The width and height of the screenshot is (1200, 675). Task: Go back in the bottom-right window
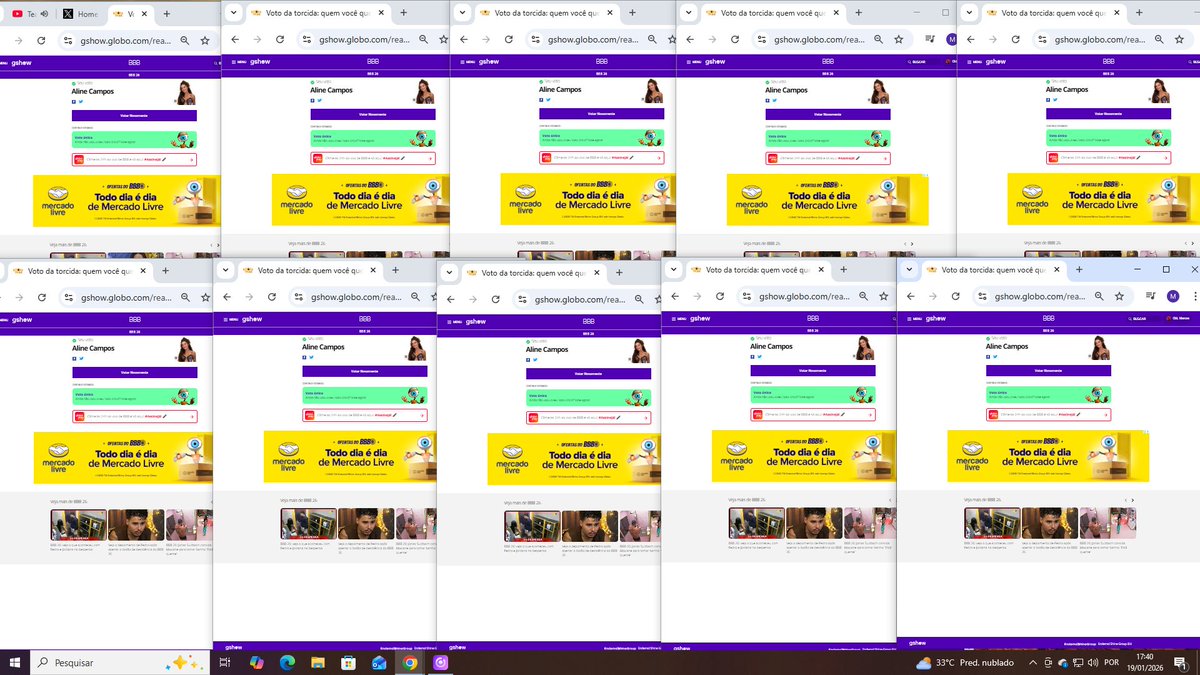tap(912, 296)
